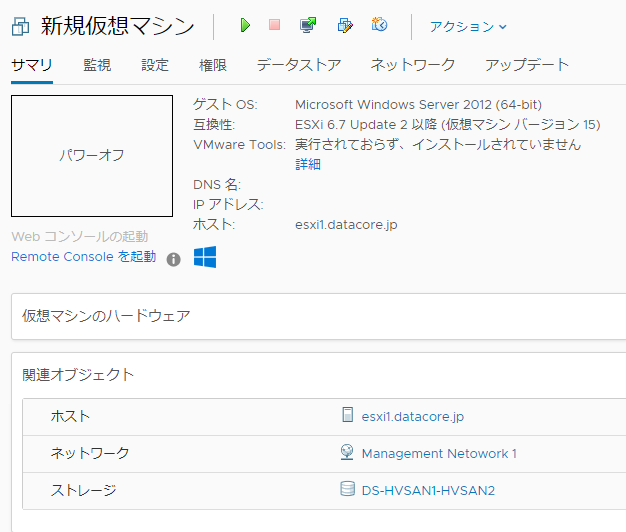This screenshot has height=532, width=626.
Task: Go to the 権限 tab
Action: 213,65
